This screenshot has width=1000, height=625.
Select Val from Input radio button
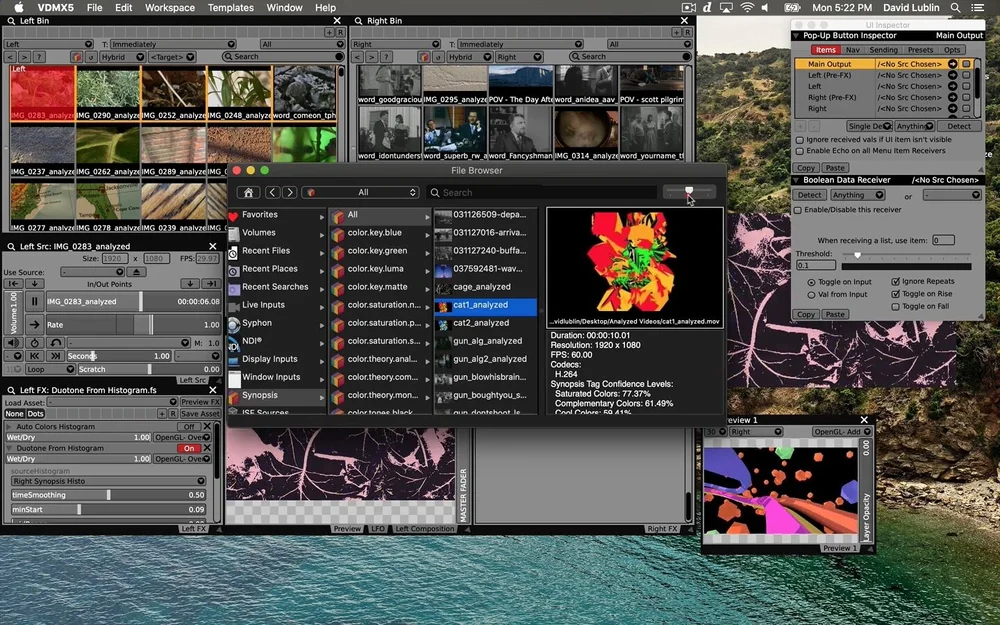(x=811, y=295)
